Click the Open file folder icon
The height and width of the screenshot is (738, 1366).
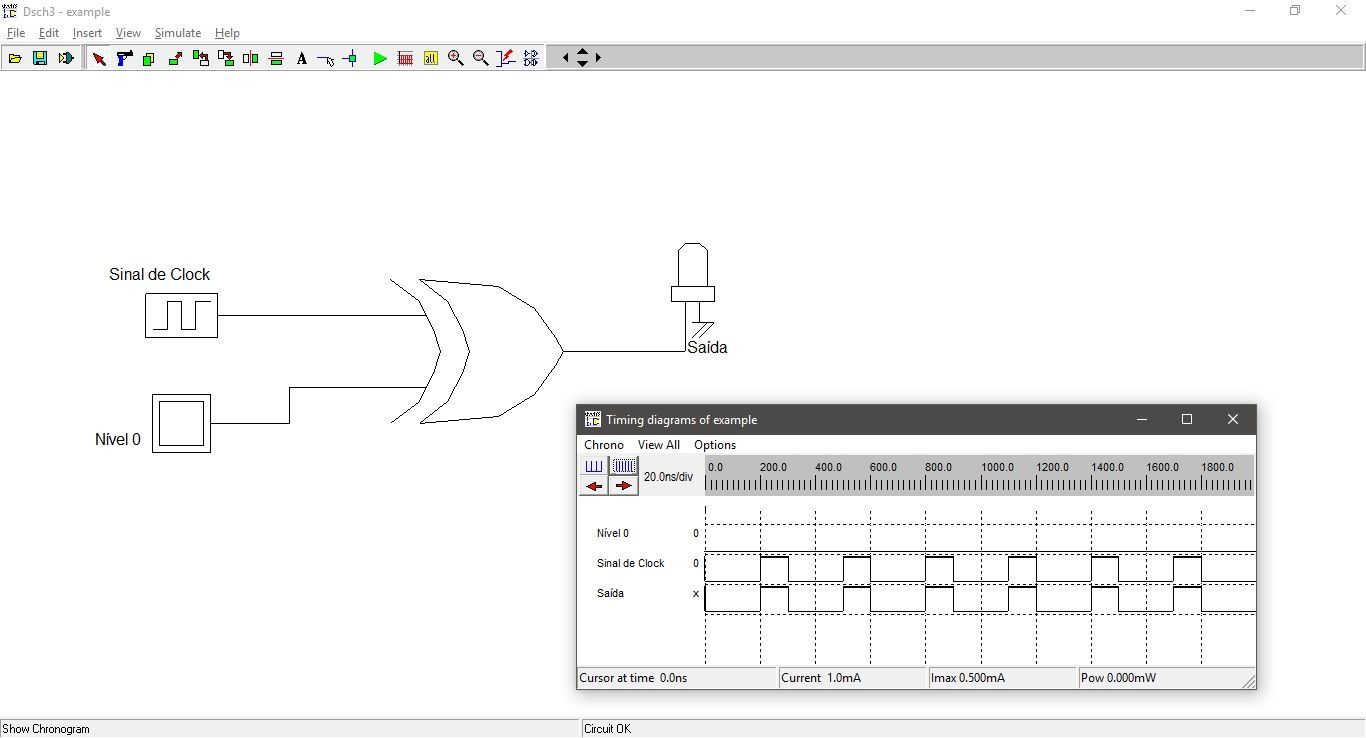[15, 59]
